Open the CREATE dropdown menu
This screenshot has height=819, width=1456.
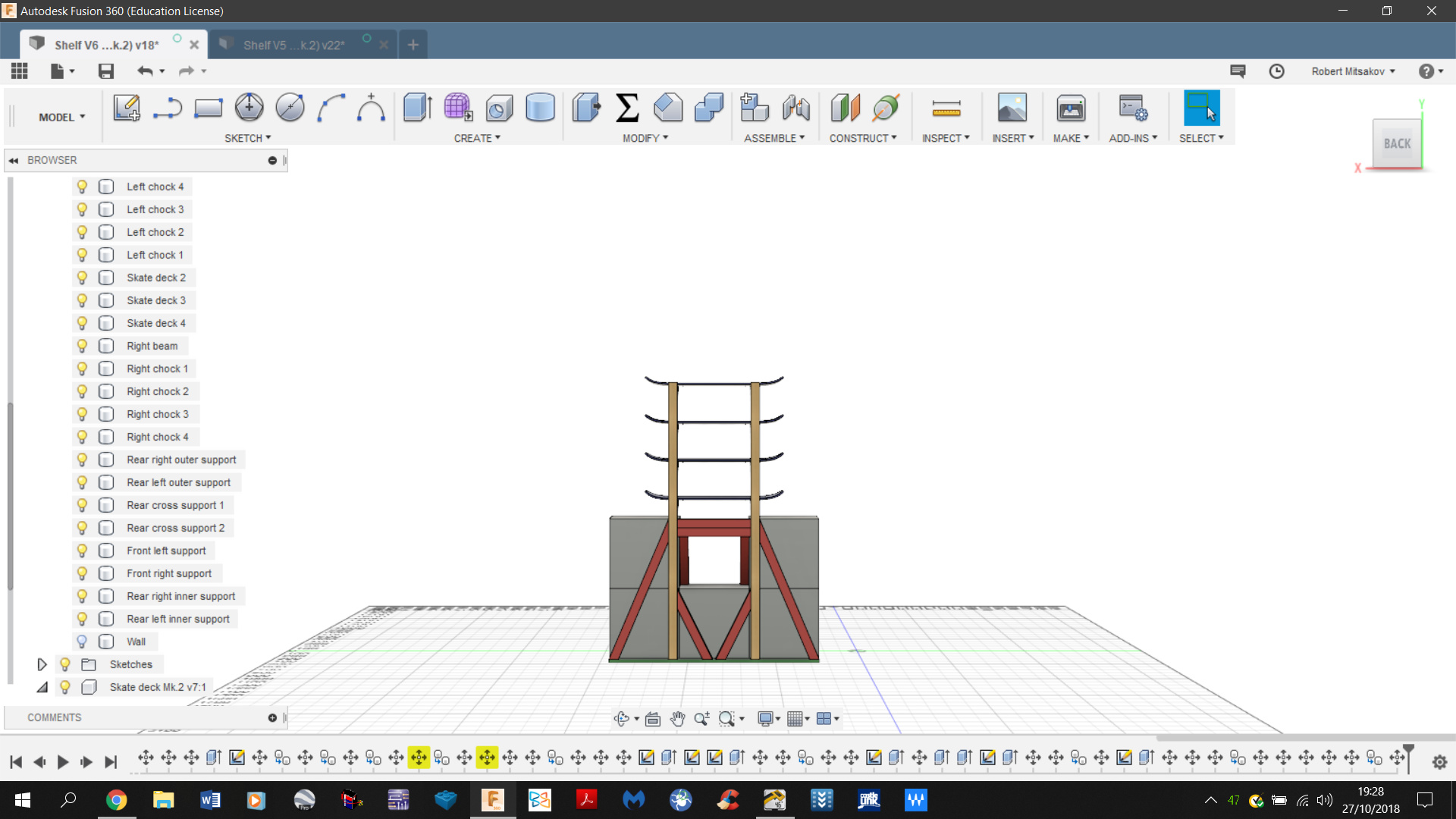coord(477,138)
